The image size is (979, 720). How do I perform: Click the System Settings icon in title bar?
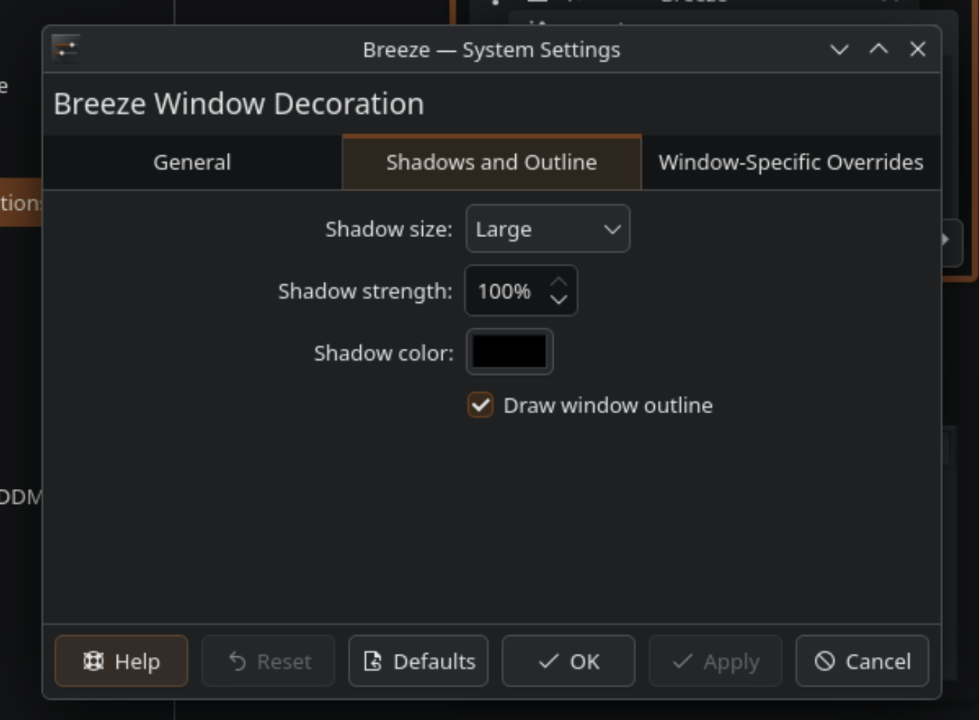tap(66, 49)
